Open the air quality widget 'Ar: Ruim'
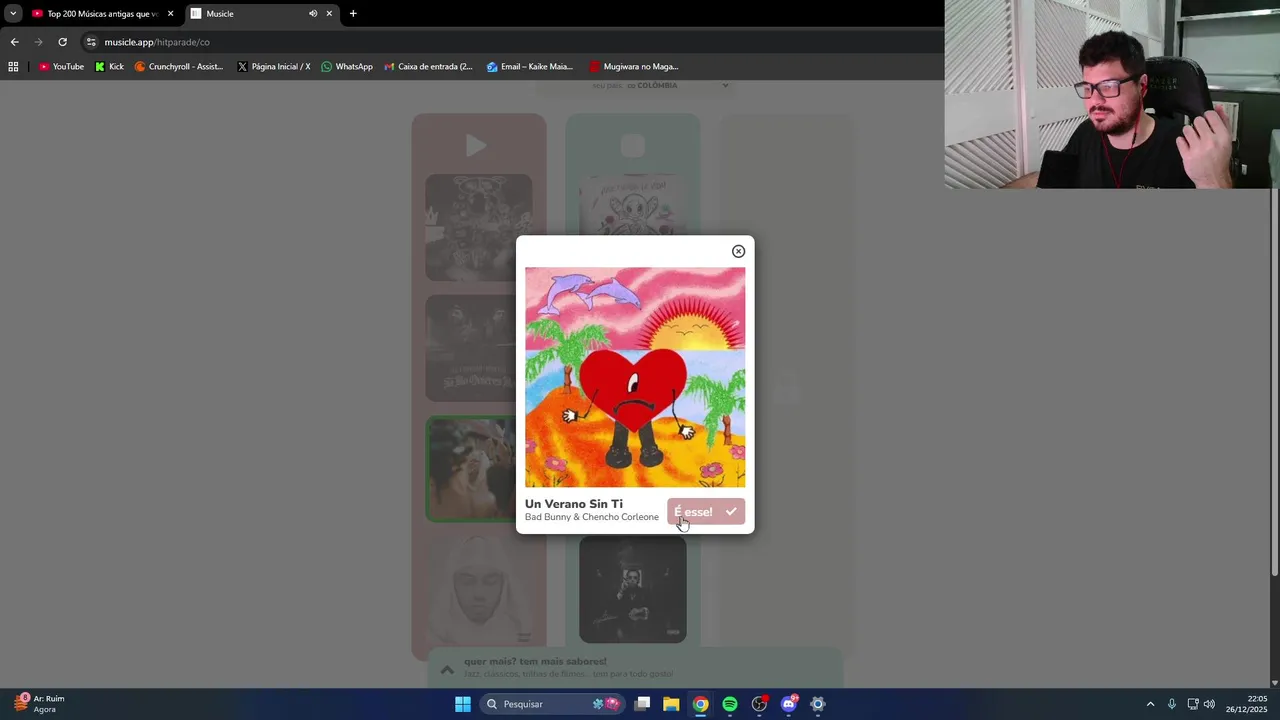Viewport: 1280px width, 720px height. click(40, 704)
